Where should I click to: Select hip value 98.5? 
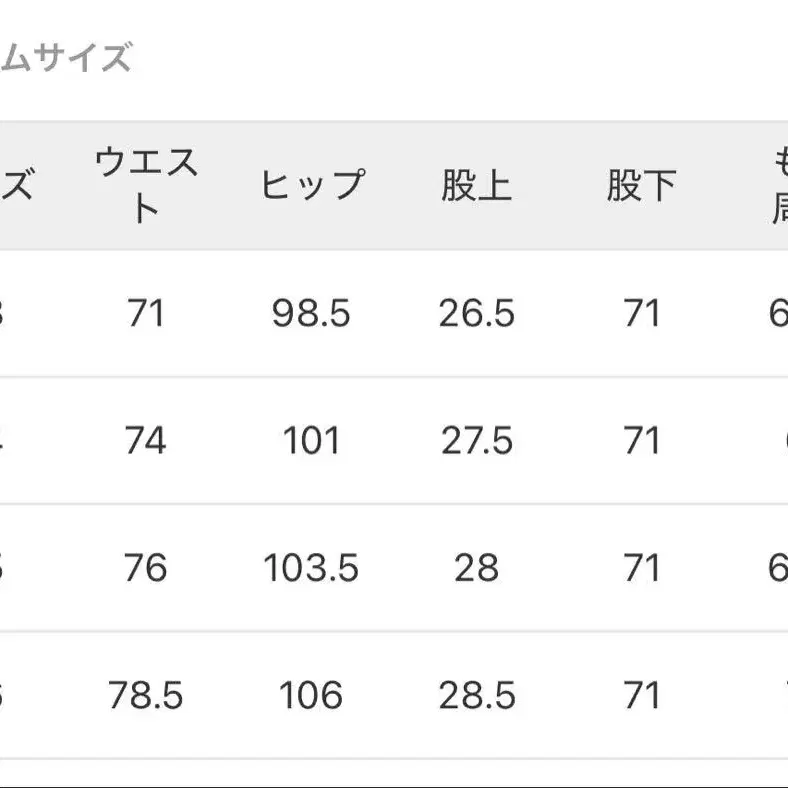(x=311, y=314)
